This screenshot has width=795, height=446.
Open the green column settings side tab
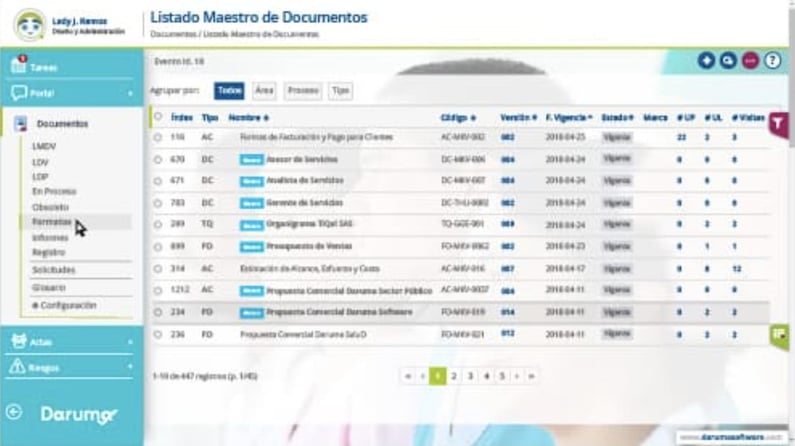point(779,336)
